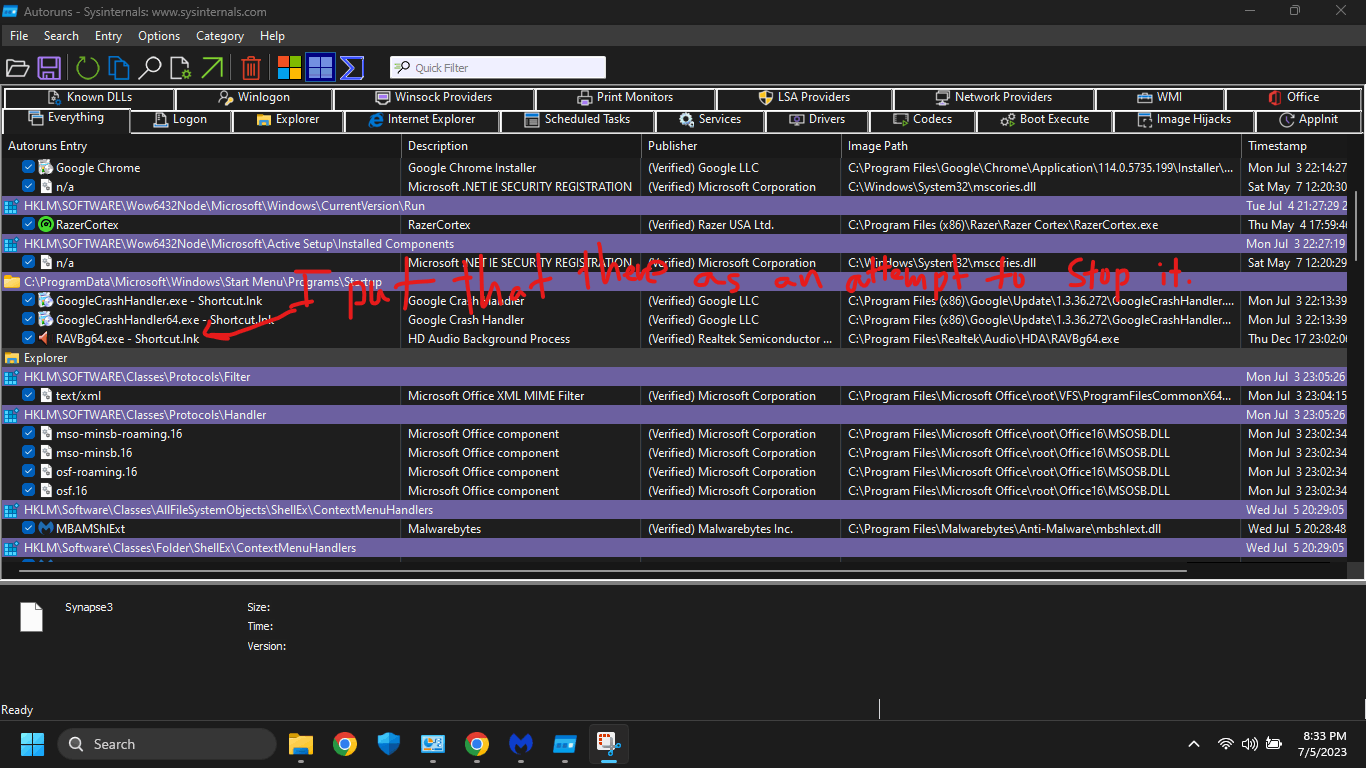Sort by Image Path column header
The image size is (1366, 768).
[1042, 146]
